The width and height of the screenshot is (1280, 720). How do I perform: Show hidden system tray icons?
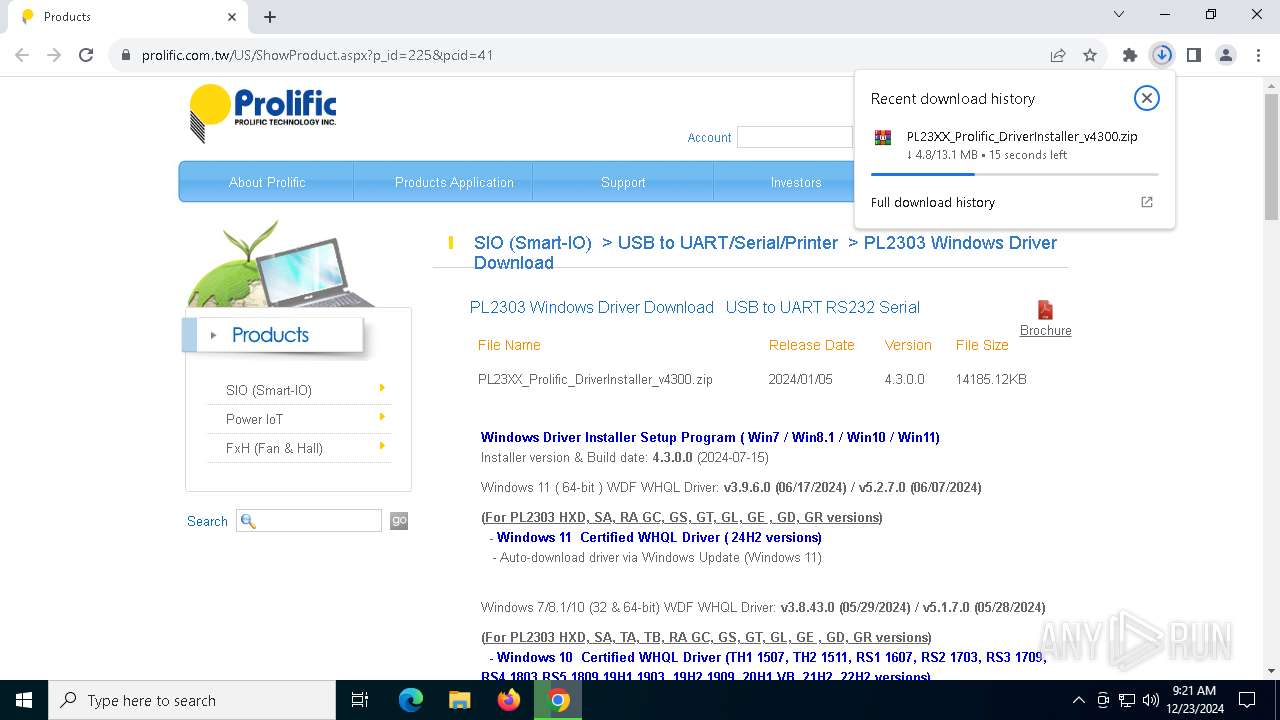coord(1078,700)
